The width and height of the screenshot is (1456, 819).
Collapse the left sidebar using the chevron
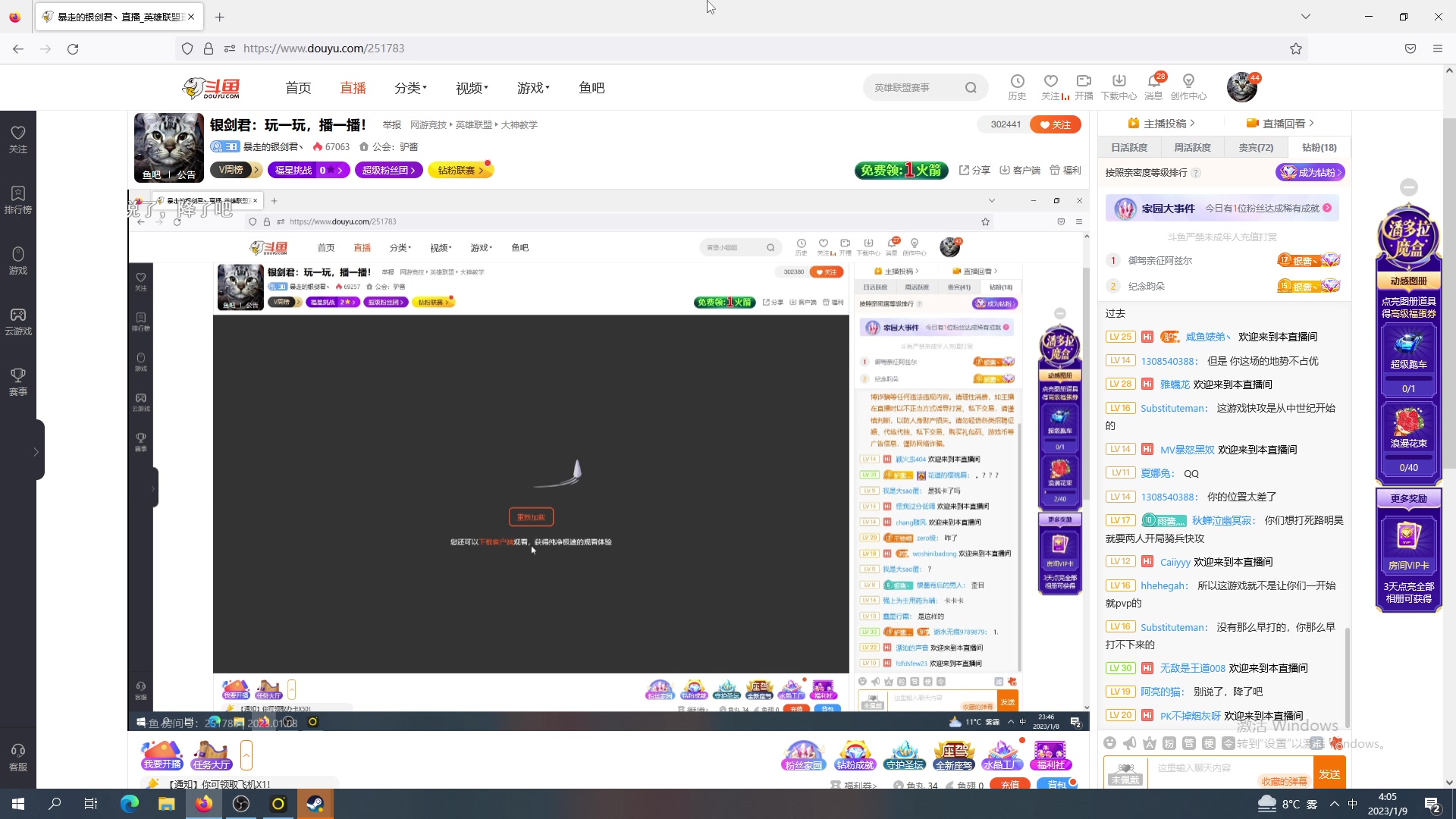click(x=34, y=450)
